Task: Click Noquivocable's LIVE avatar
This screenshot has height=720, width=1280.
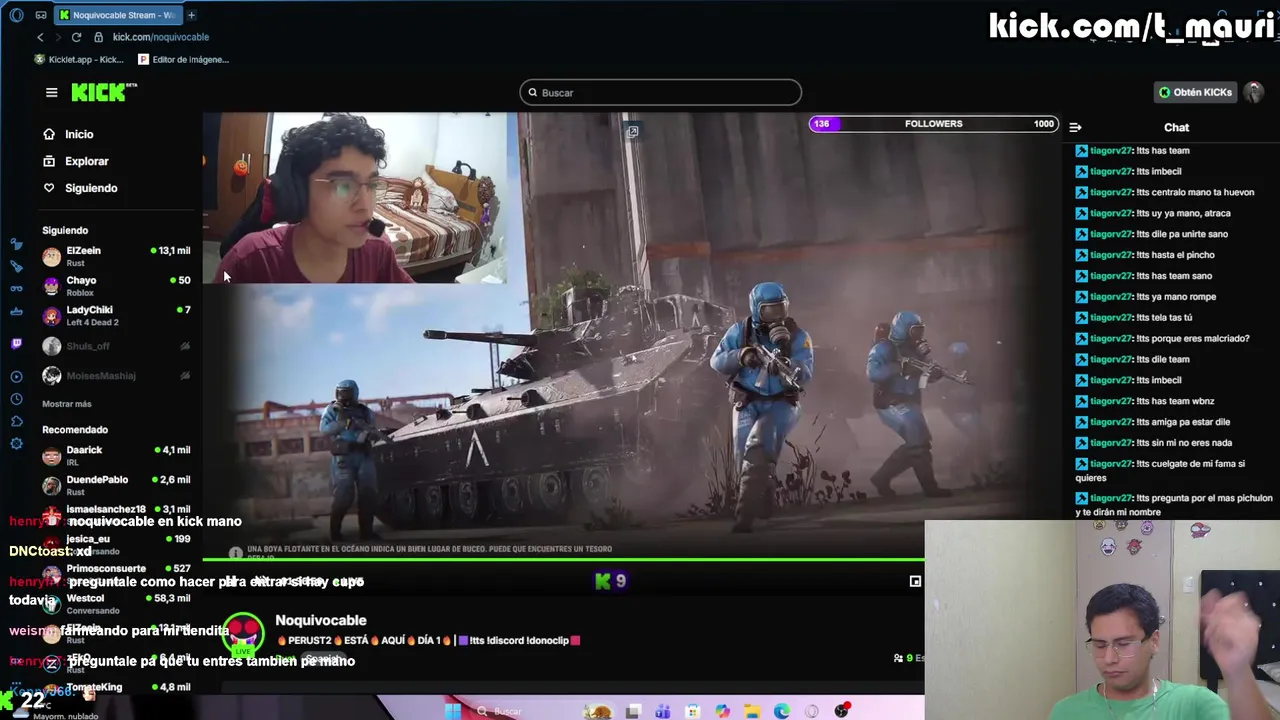Action: pyautogui.click(x=244, y=634)
